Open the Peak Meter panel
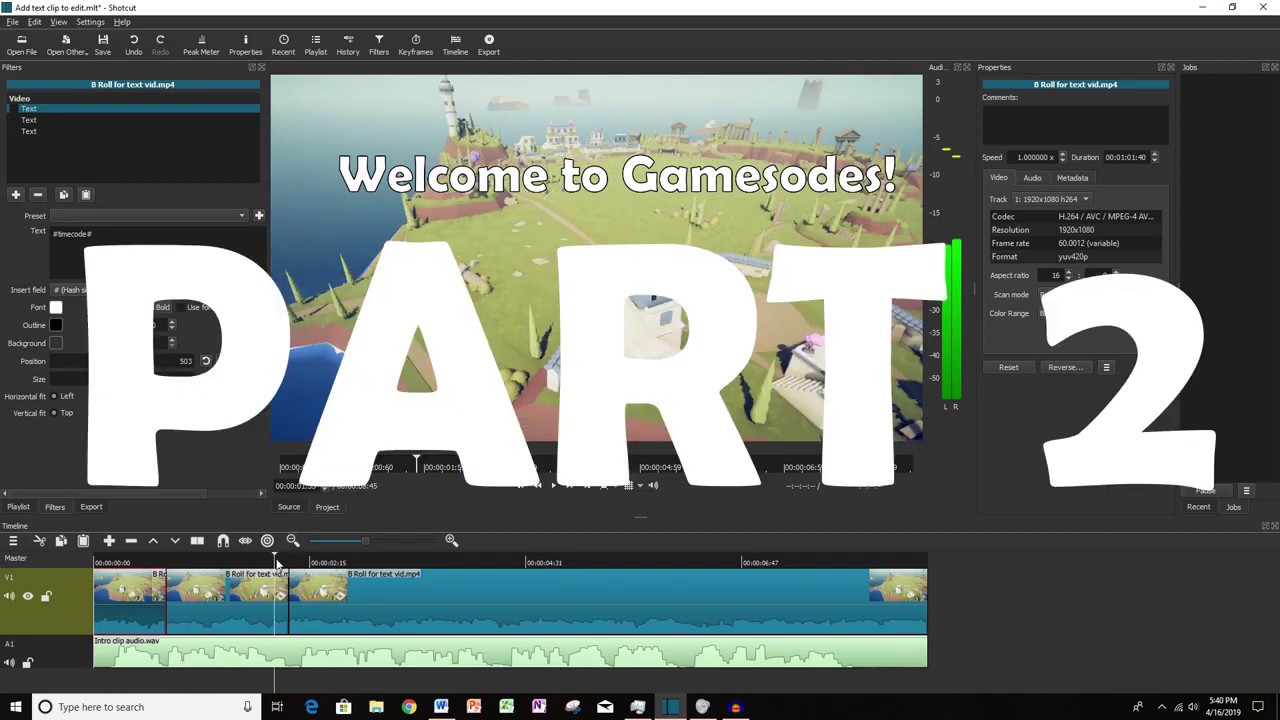 201,45
